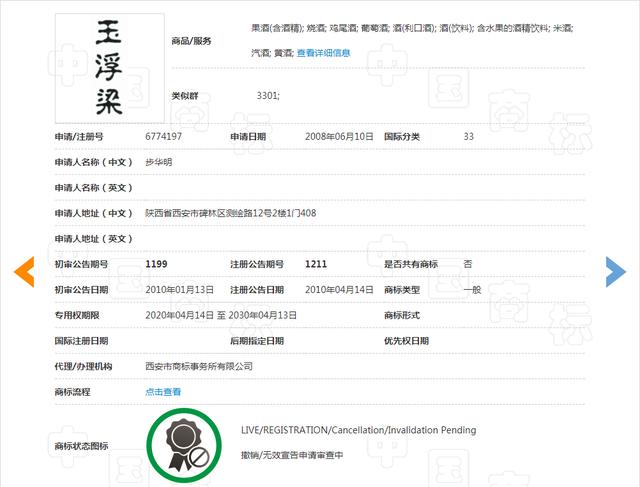Select applicant name 步华明
Image resolution: width=640 pixels, height=487 pixels.
coord(159,162)
